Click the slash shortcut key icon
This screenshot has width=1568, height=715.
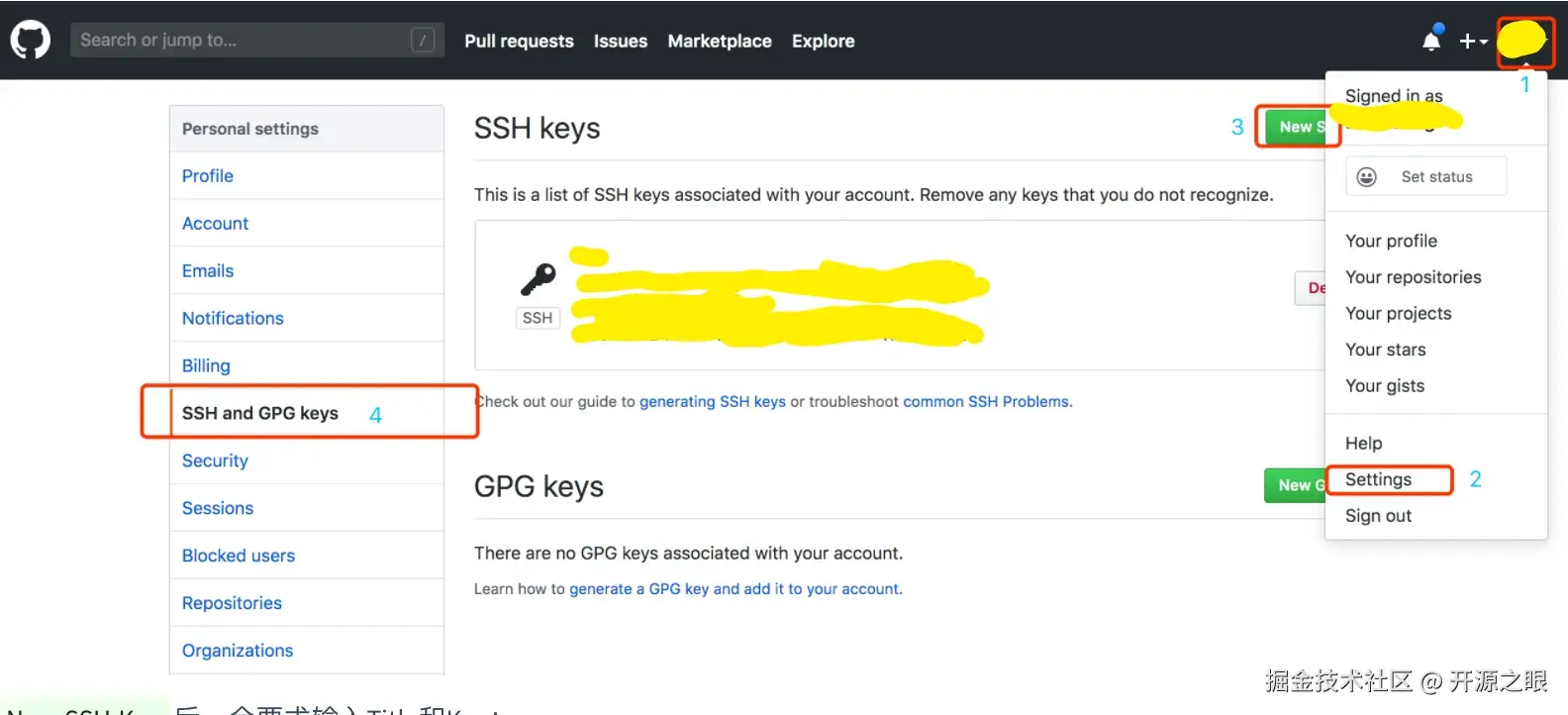[x=423, y=41]
